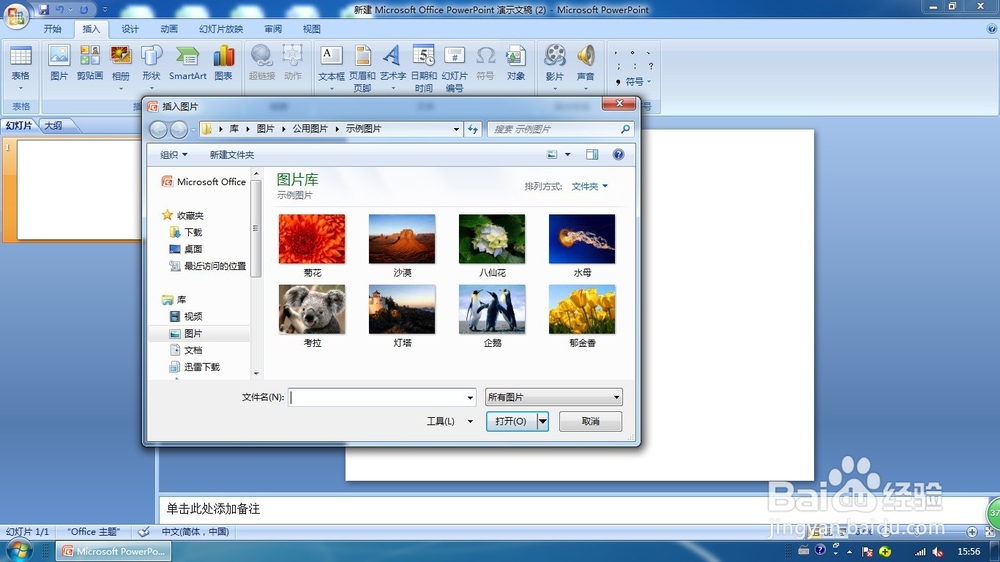The height and width of the screenshot is (562, 1000).
Task: Switch to 审阅 ribbon tab
Action: [273, 29]
